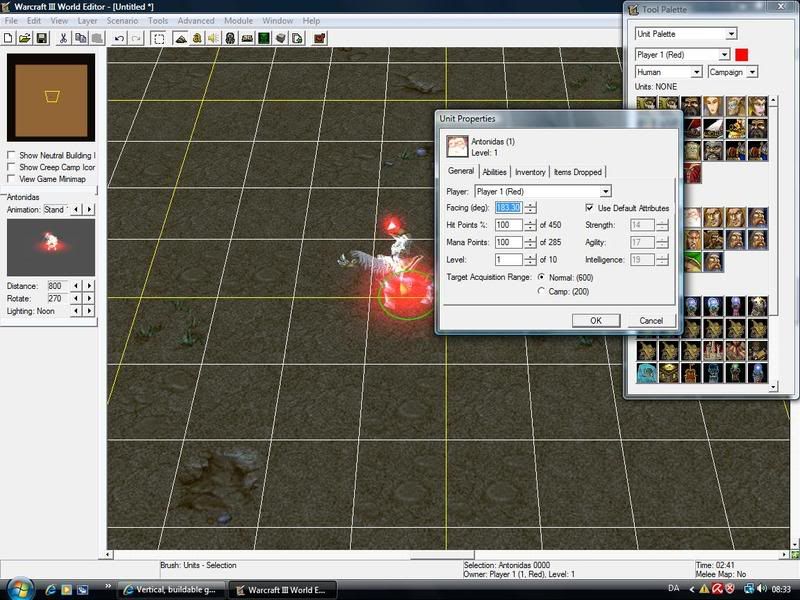Open the Import Manager toolbar icon

tap(297, 38)
